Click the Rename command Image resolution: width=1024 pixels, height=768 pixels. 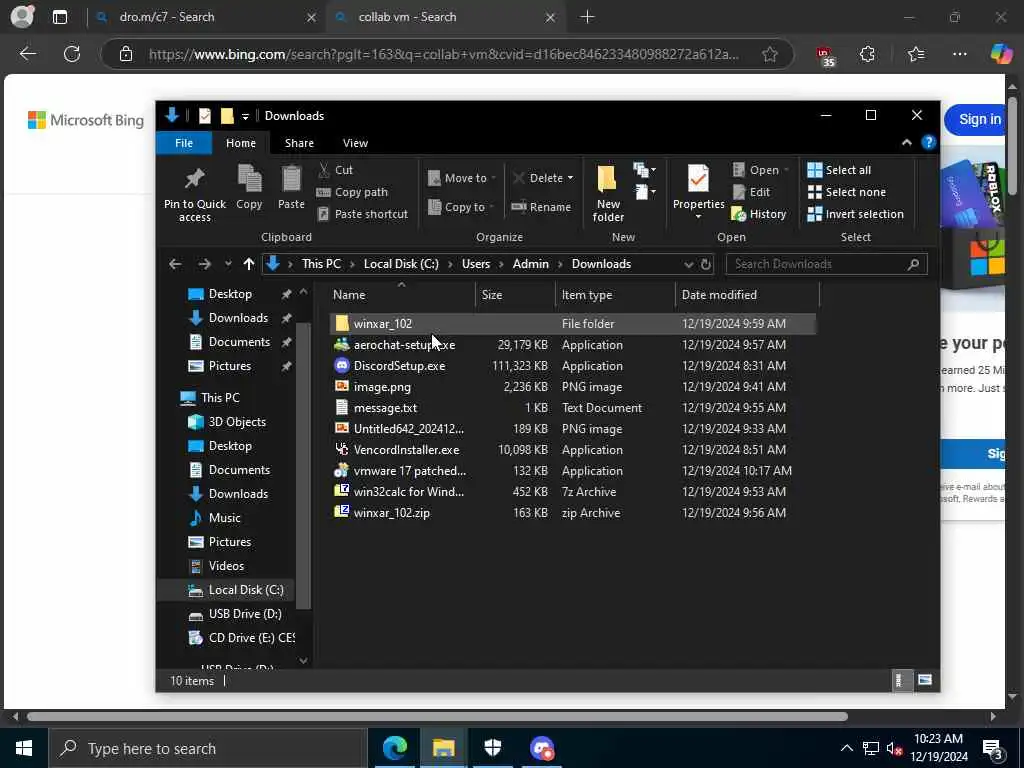point(541,206)
